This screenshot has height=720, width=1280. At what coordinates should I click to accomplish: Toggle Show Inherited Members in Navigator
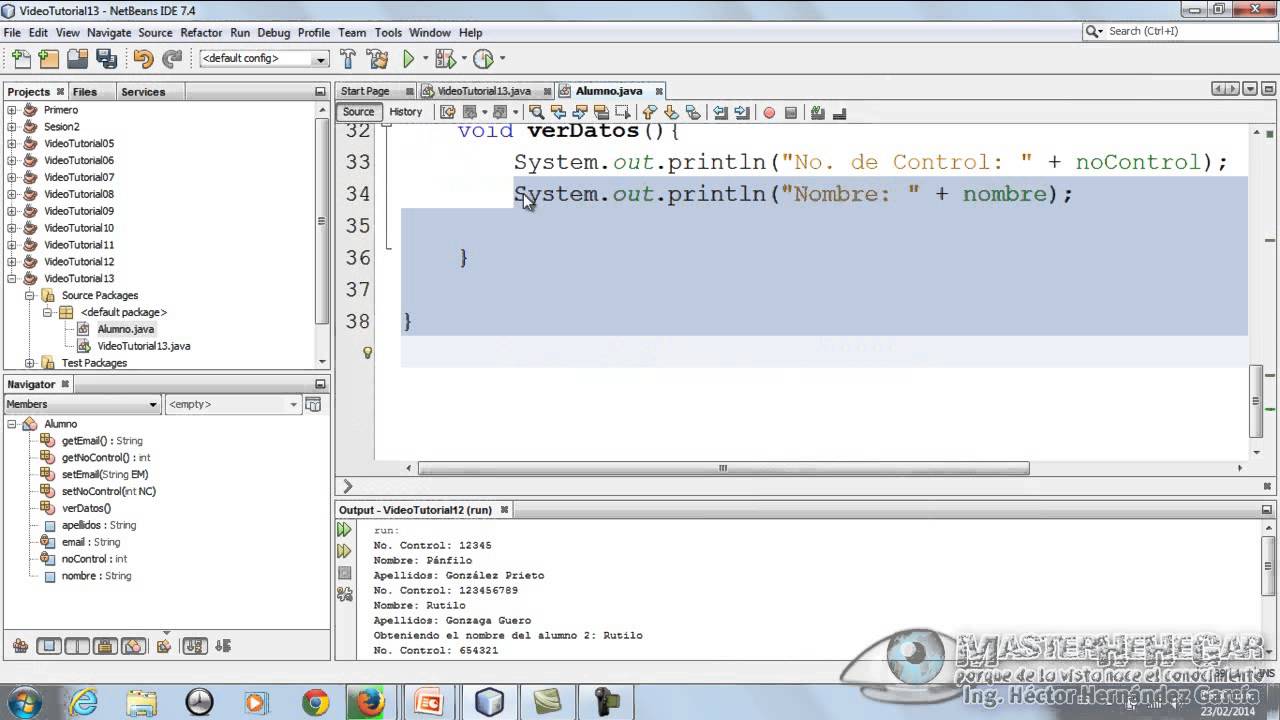tap(20, 646)
